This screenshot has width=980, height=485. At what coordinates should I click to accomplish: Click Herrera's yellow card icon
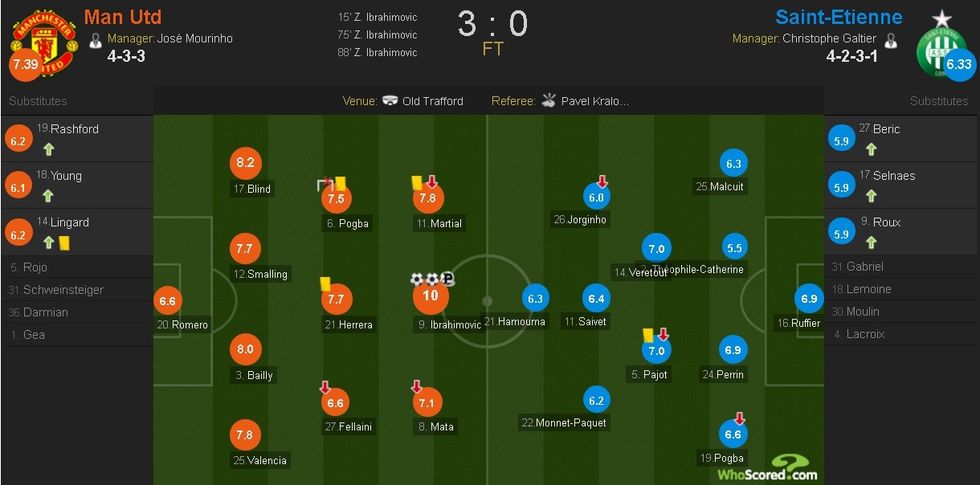coord(325,284)
